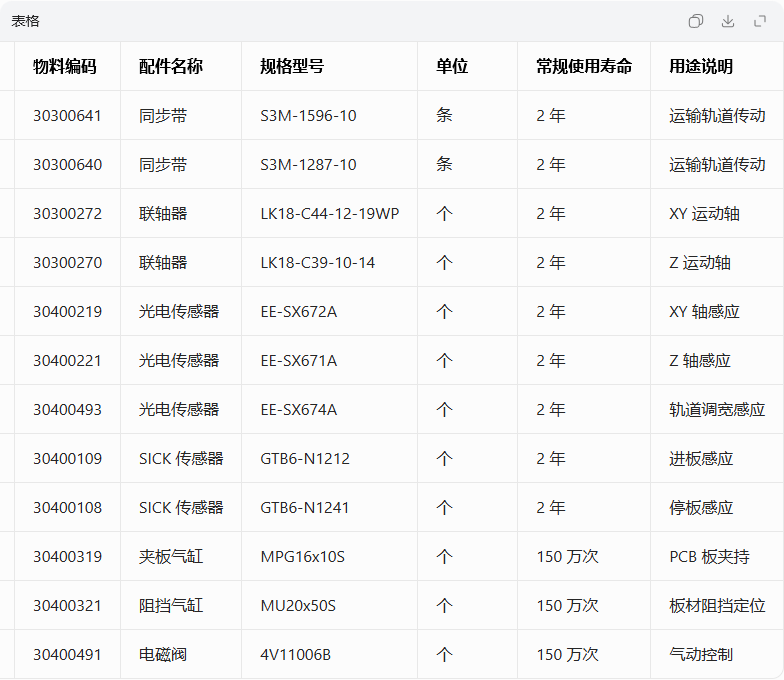Select material code 30300640

68,164
